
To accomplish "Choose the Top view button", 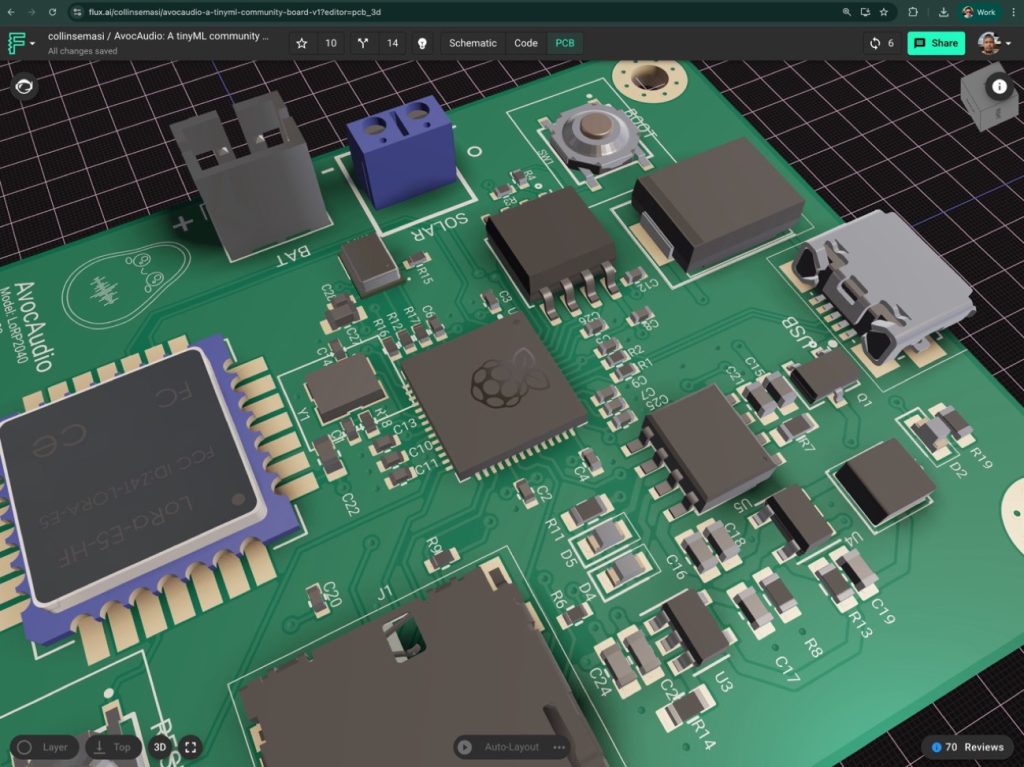I will (x=112, y=747).
